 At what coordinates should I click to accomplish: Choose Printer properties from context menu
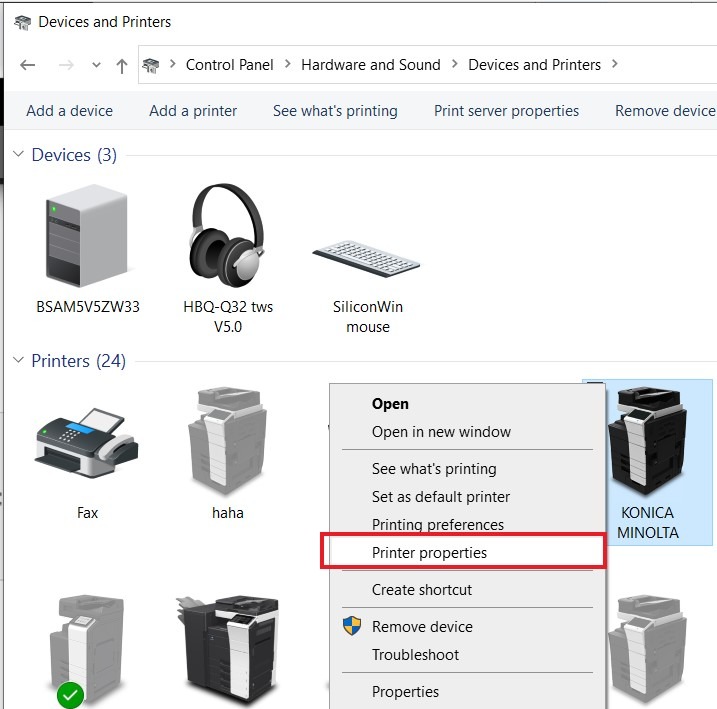click(429, 552)
